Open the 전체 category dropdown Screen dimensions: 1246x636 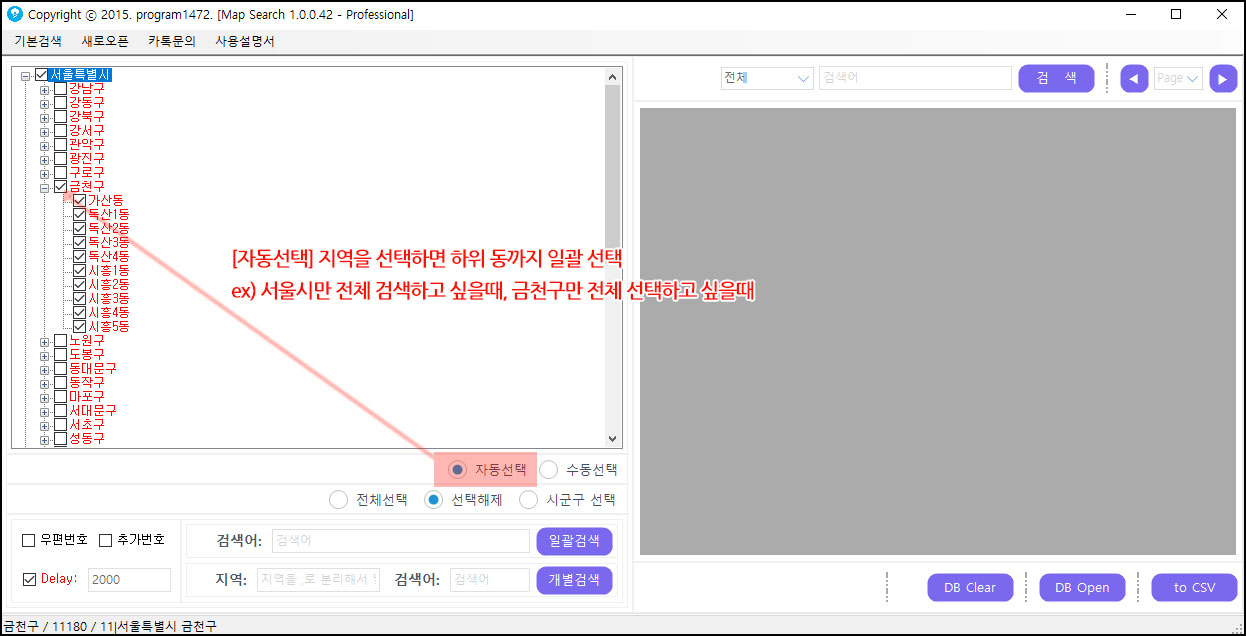tap(767, 78)
